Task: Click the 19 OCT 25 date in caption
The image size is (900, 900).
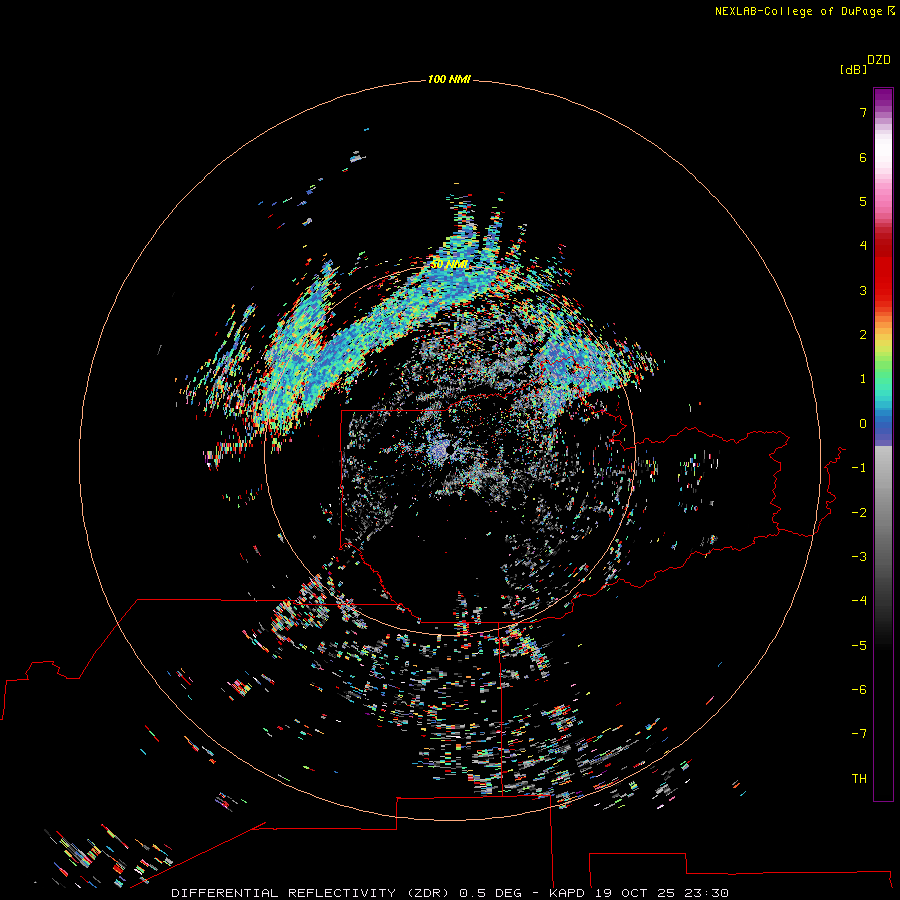Action: [x=634, y=893]
